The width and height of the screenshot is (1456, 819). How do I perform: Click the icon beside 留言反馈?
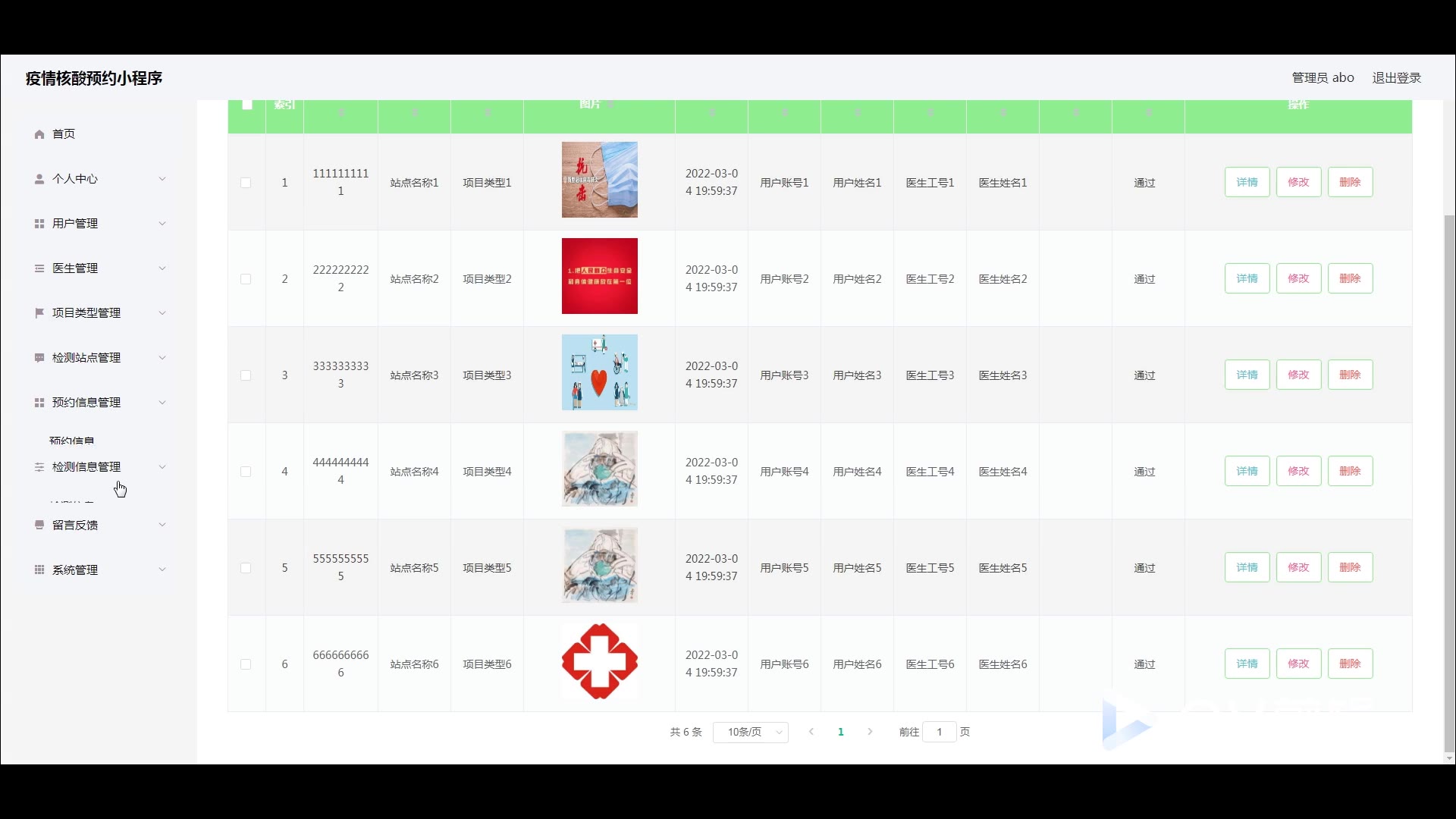[x=39, y=525]
